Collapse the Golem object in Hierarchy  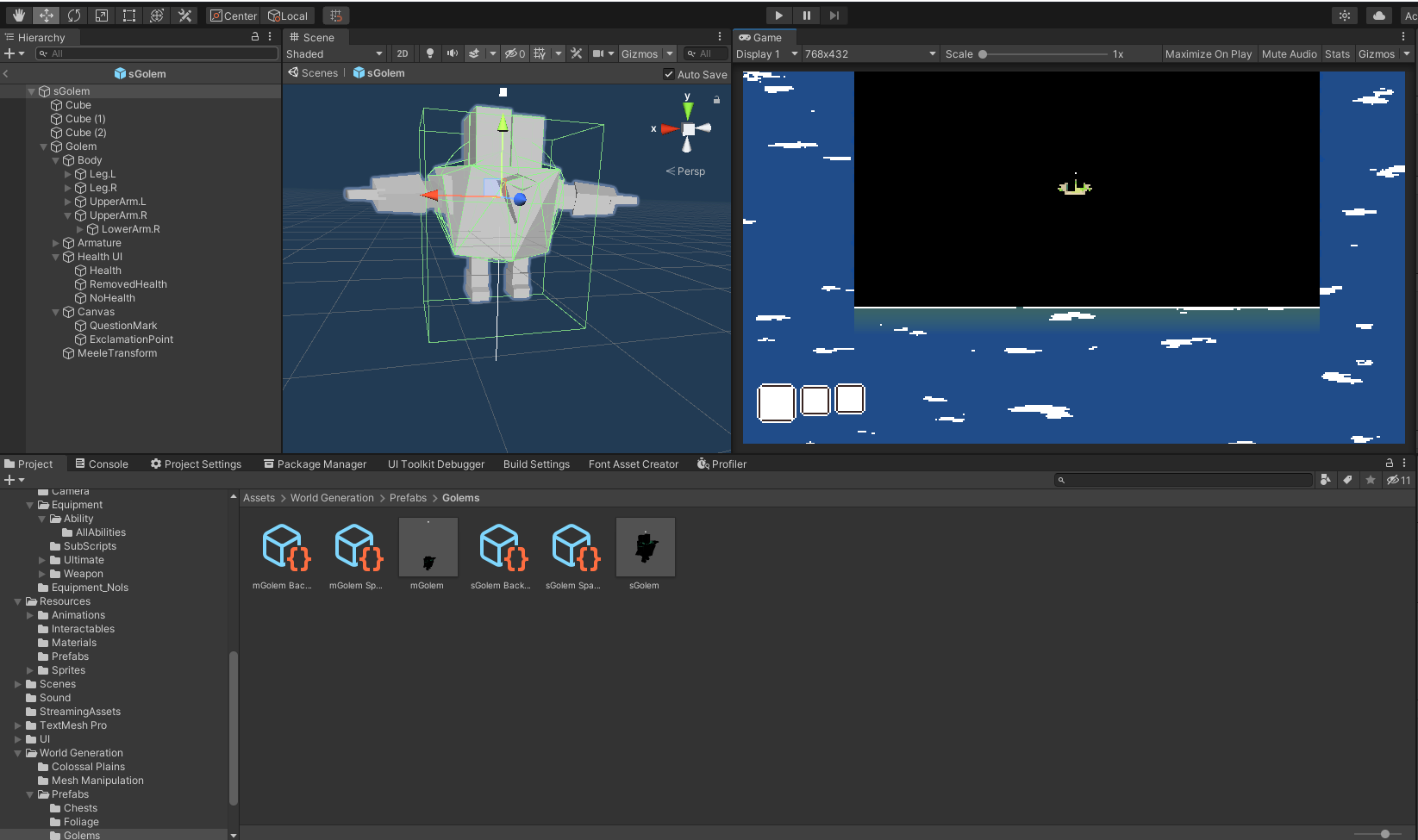coord(44,146)
